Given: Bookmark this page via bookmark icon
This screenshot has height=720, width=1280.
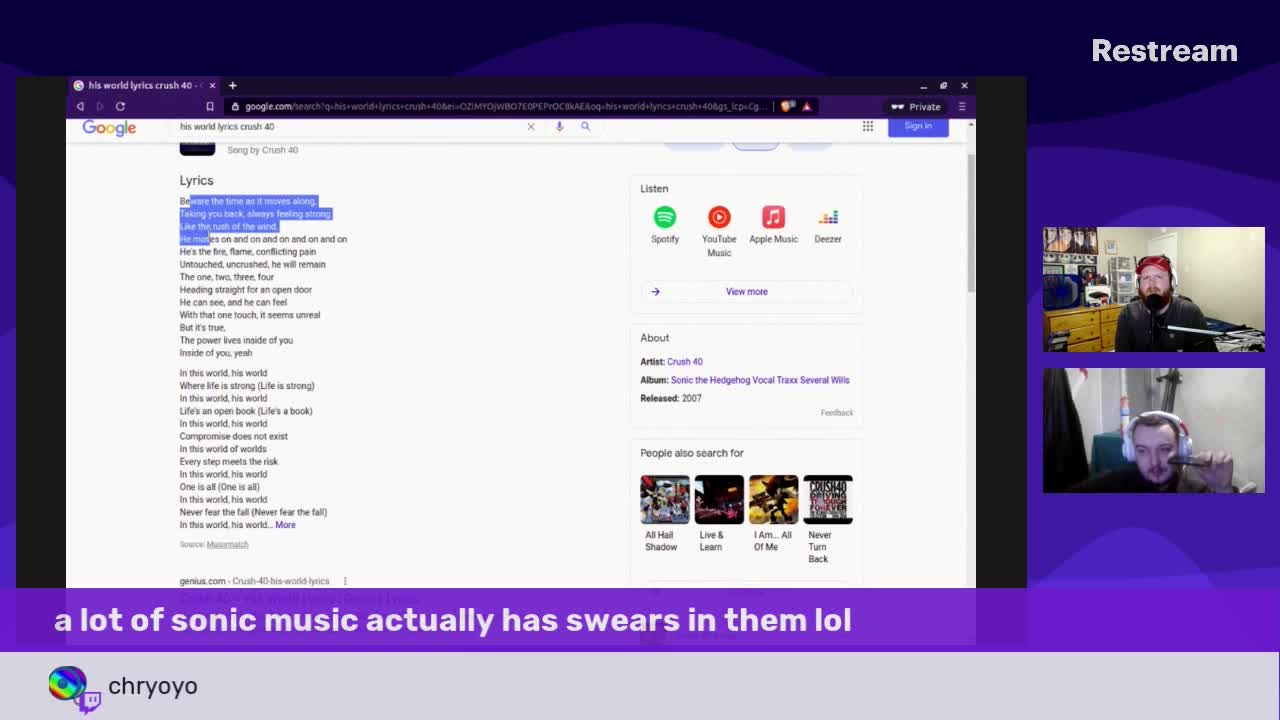Looking at the screenshot, I should click(210, 106).
